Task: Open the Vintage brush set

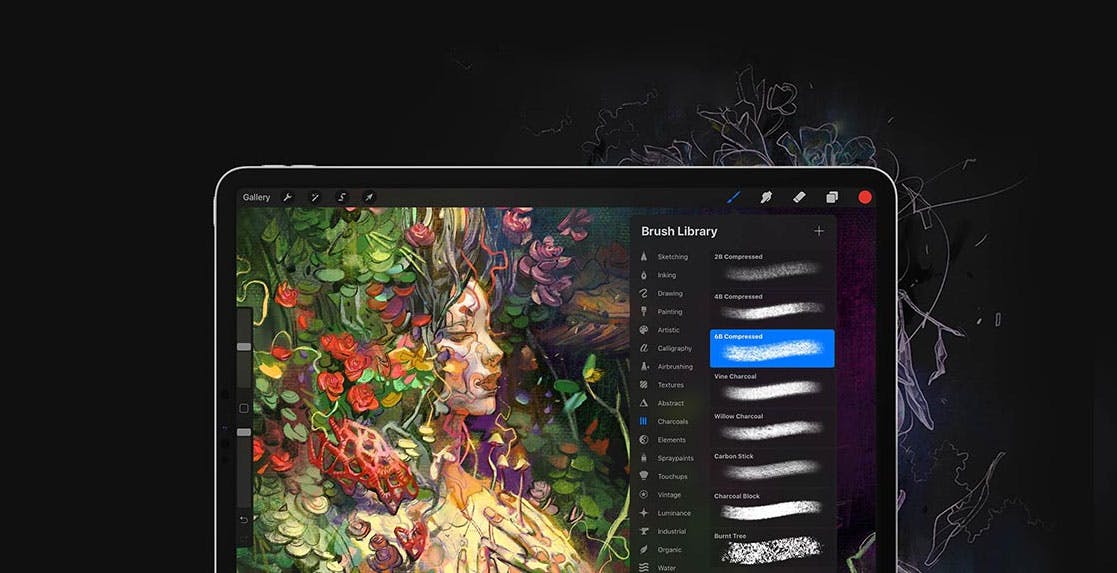Action: click(x=660, y=495)
